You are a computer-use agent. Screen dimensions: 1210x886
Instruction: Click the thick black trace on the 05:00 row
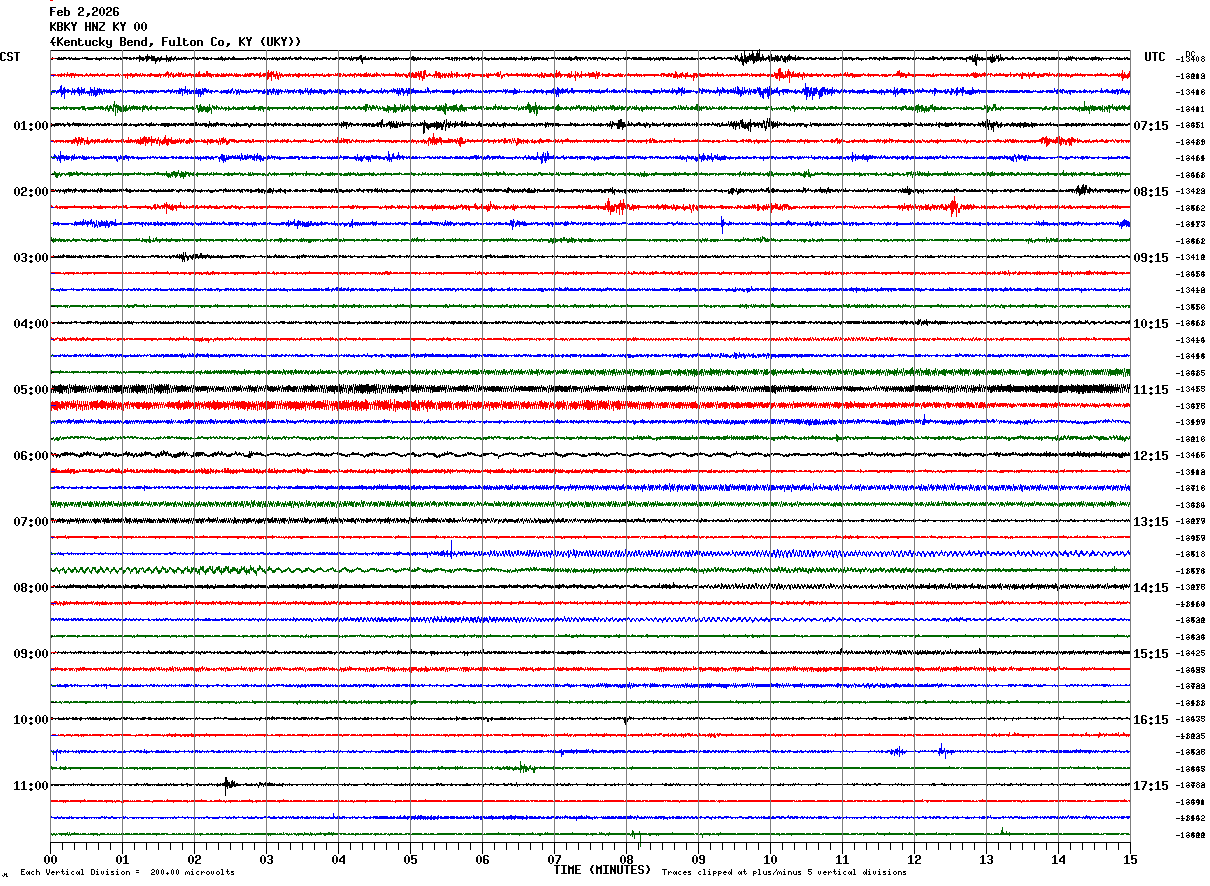[590, 389]
